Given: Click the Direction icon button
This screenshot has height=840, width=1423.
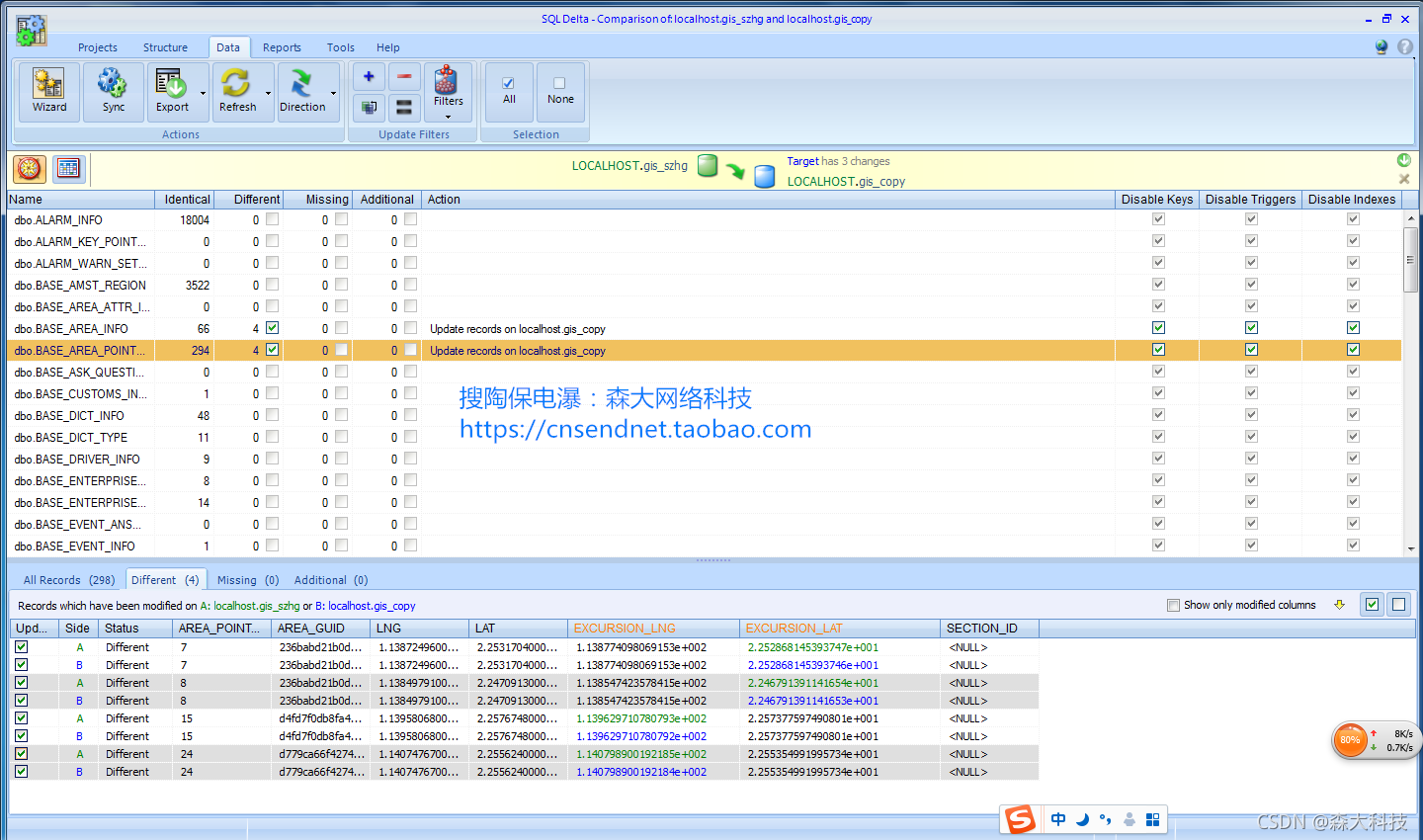Looking at the screenshot, I should tap(302, 92).
